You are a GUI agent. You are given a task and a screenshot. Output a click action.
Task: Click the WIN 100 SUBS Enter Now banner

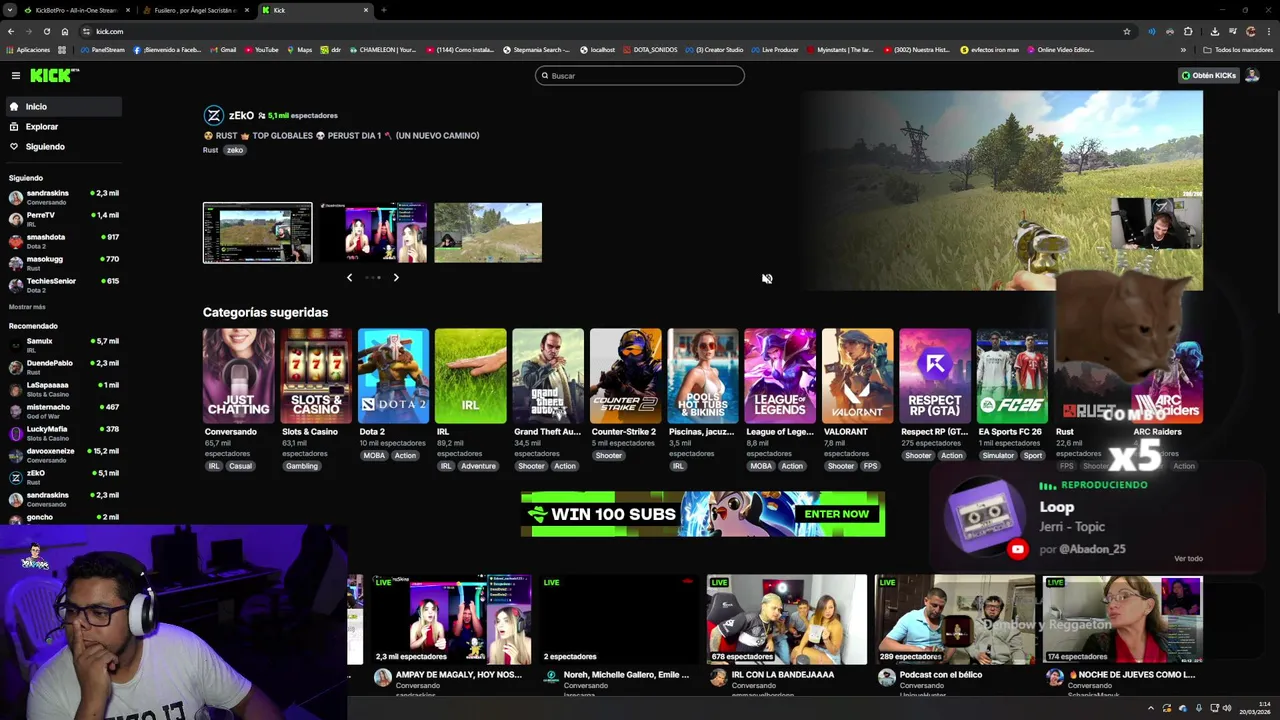pos(703,514)
